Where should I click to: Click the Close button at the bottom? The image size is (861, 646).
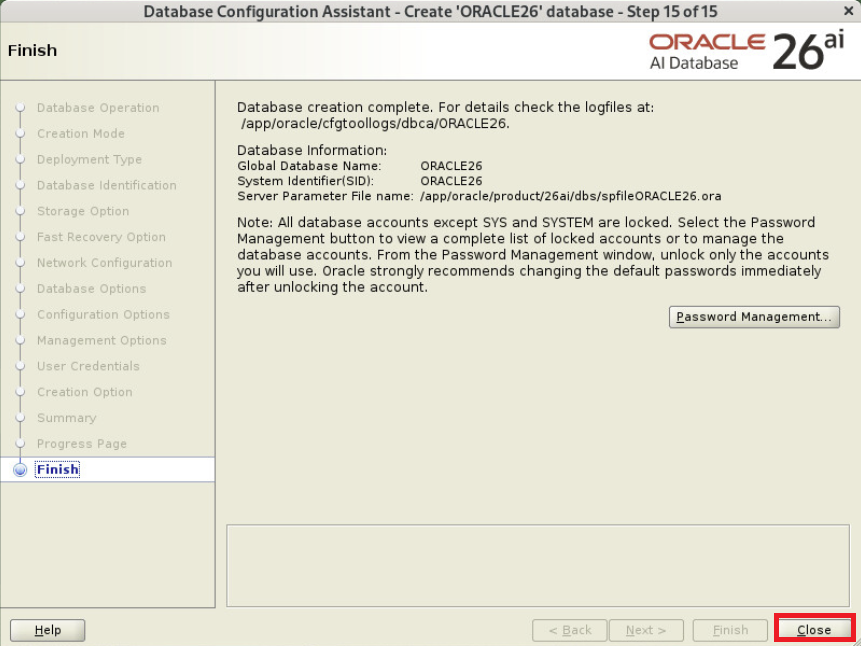tap(814, 630)
